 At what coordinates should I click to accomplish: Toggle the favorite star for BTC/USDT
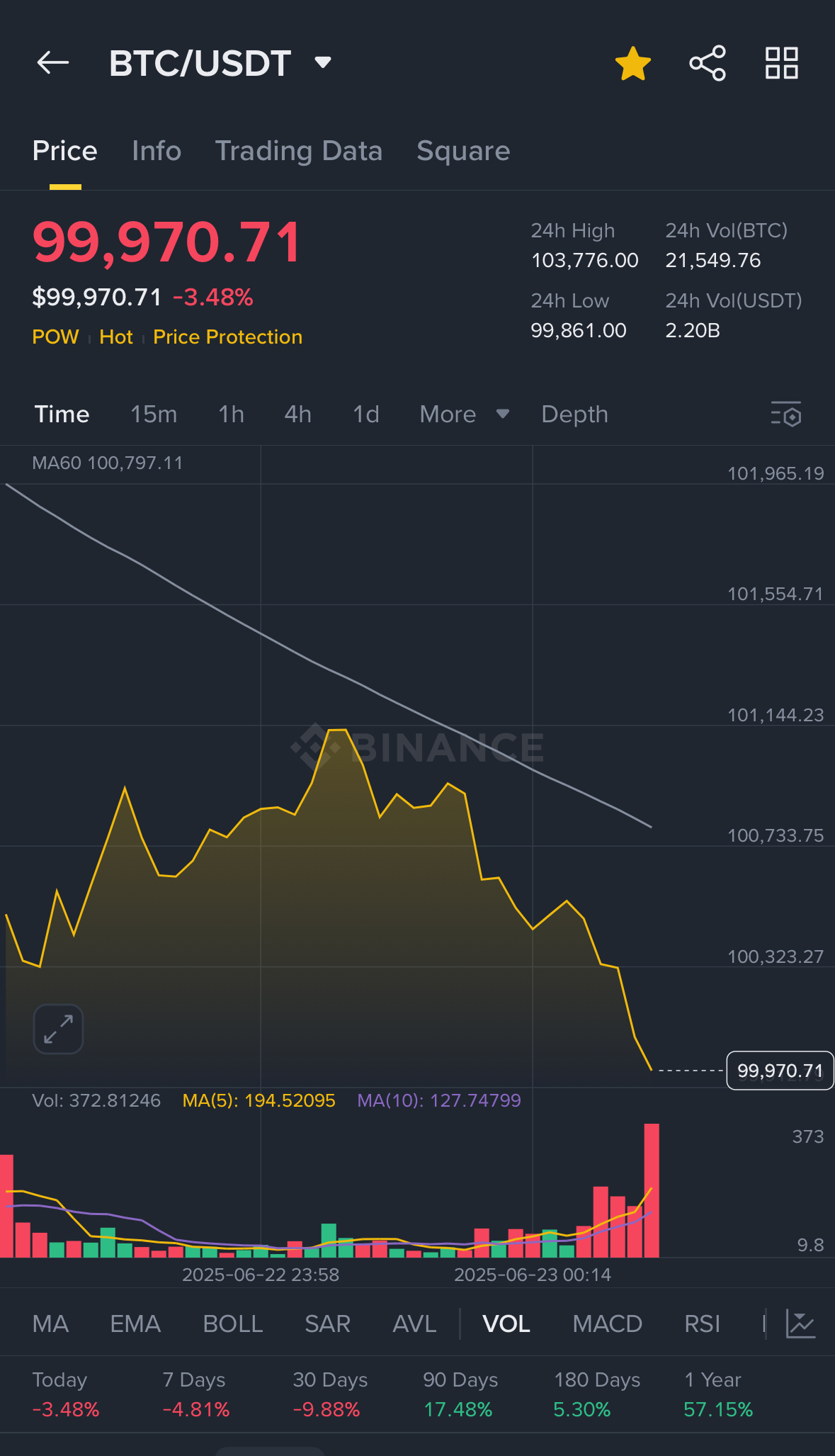632,64
